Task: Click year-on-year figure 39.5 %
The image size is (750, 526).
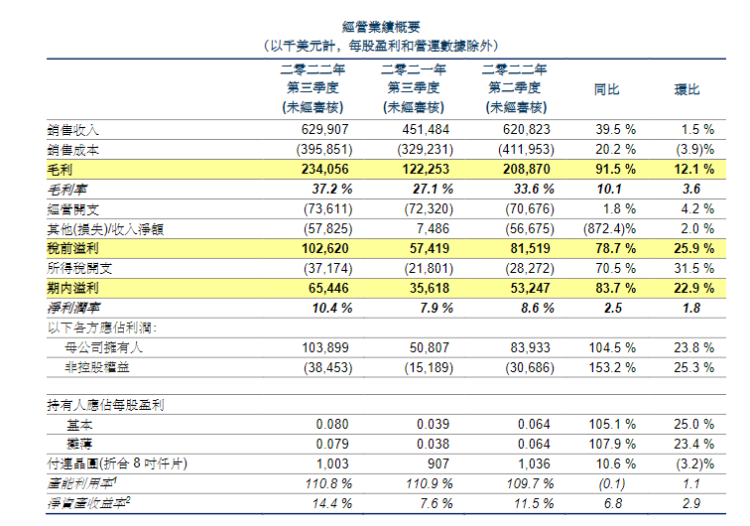Action: (x=616, y=130)
